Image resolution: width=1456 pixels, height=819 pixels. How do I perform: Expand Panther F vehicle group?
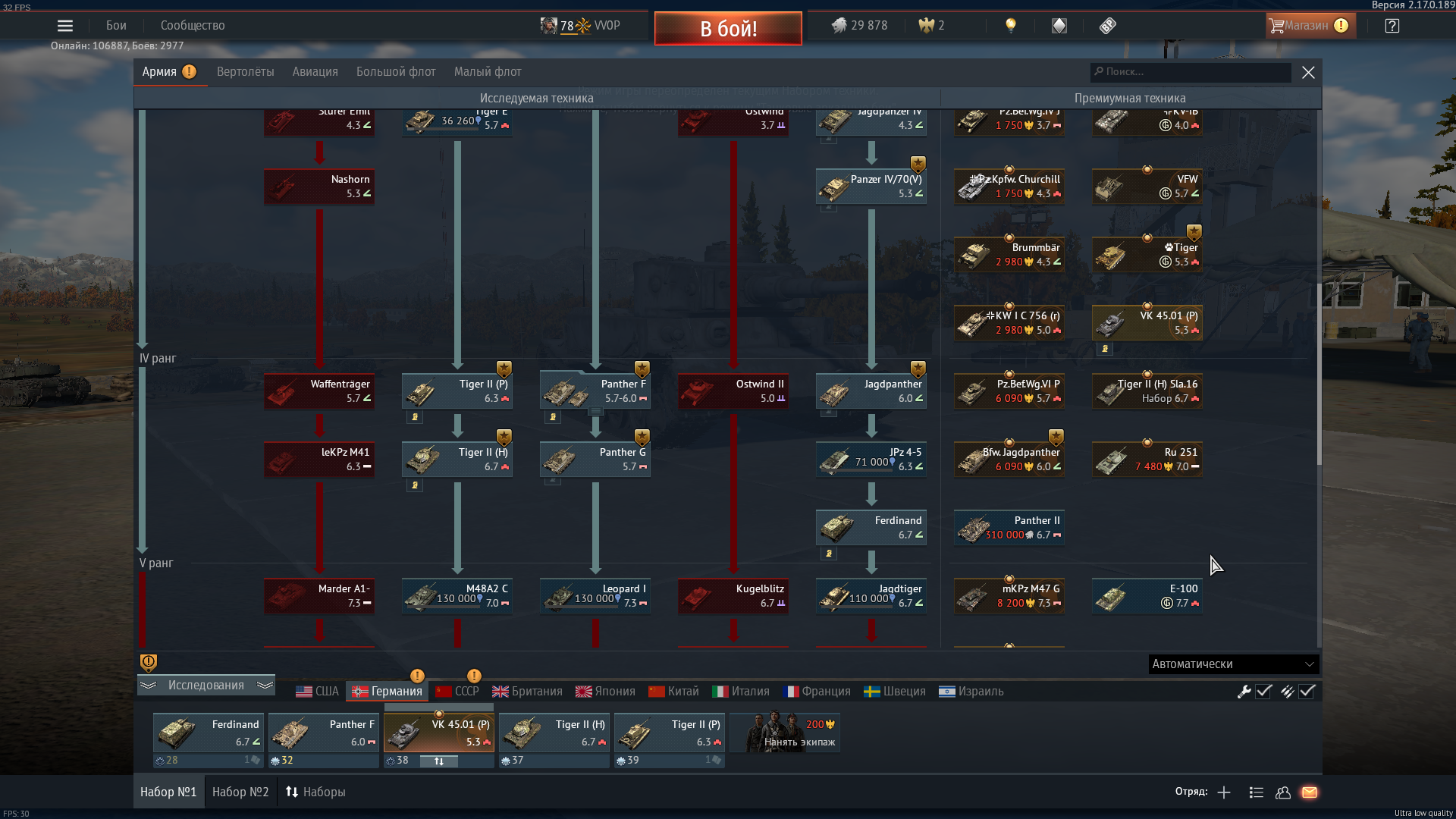coord(596,412)
